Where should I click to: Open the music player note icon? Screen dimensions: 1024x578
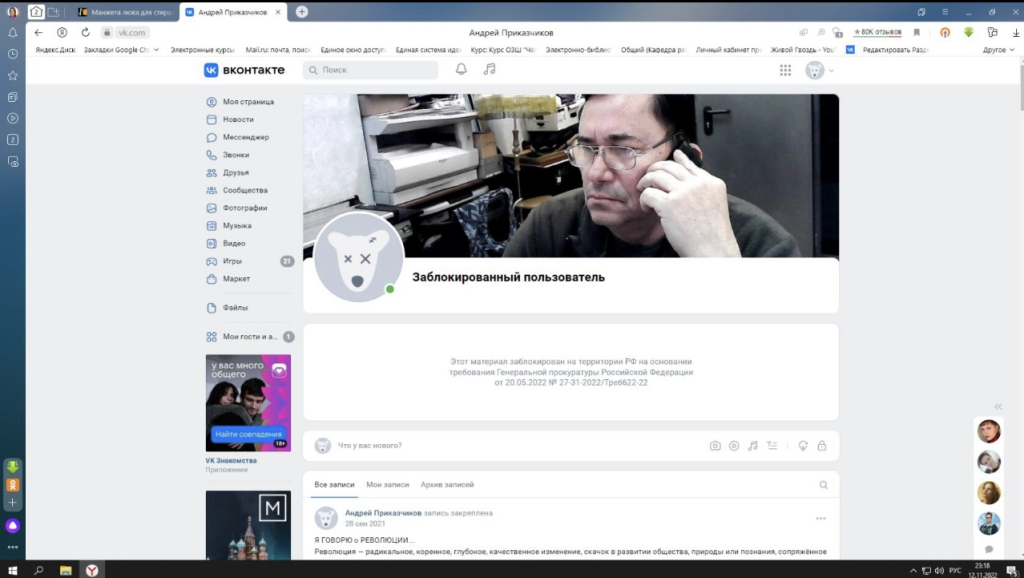click(489, 70)
